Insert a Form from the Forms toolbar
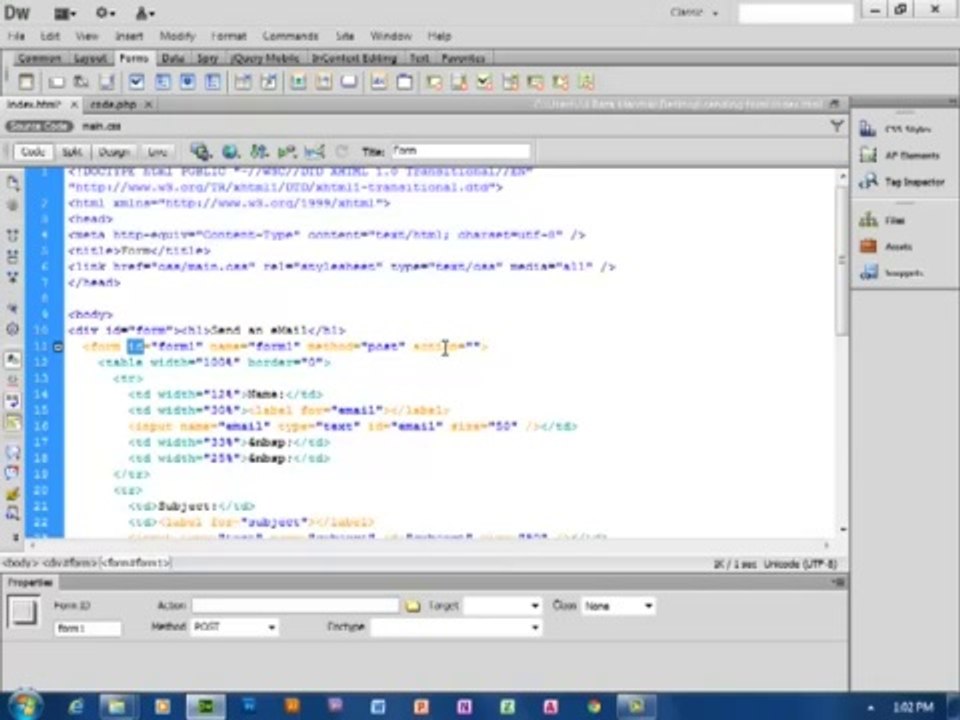This screenshot has height=720, width=960. point(26,81)
